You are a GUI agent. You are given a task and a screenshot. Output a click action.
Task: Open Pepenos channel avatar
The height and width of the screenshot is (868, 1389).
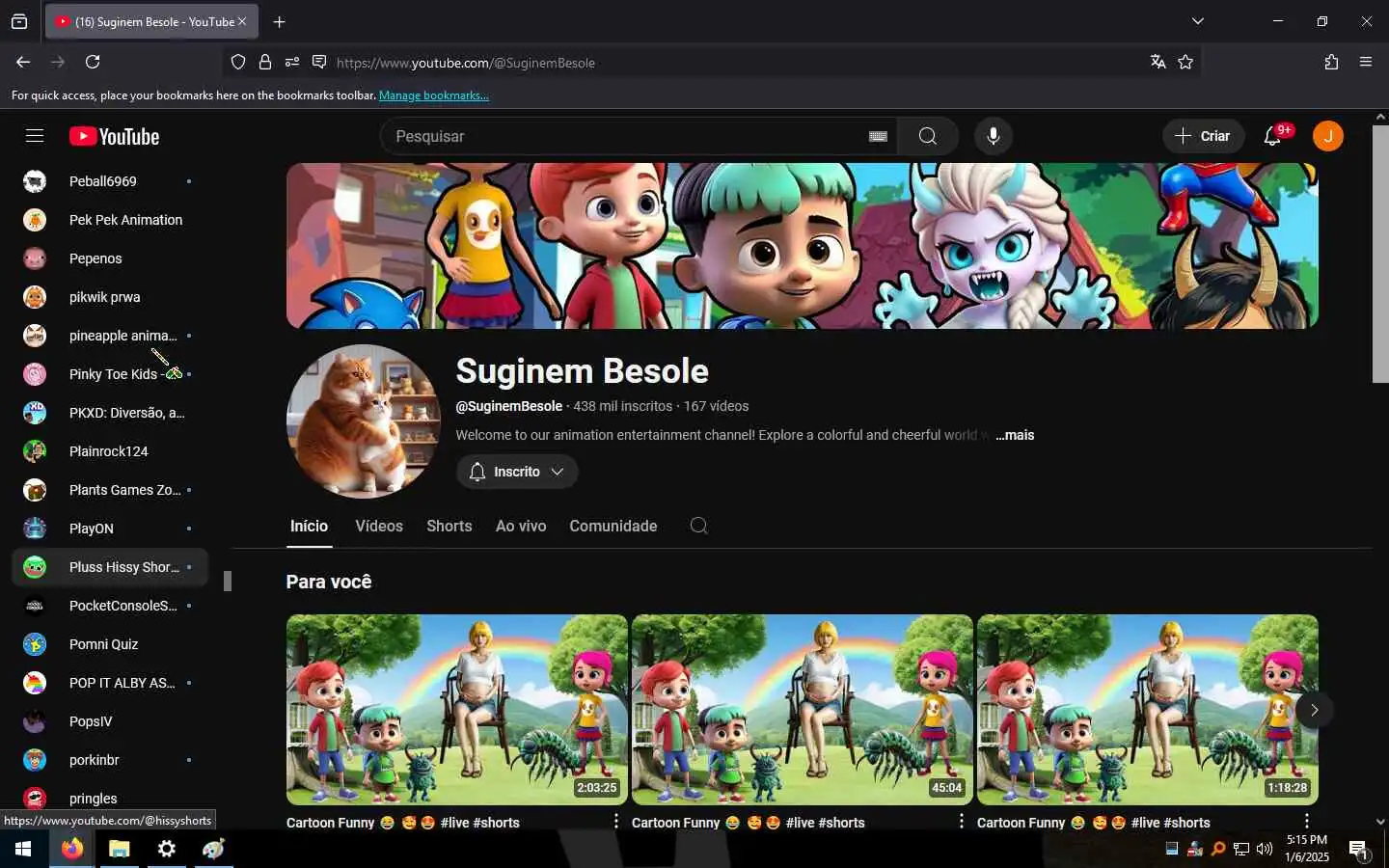click(x=35, y=258)
